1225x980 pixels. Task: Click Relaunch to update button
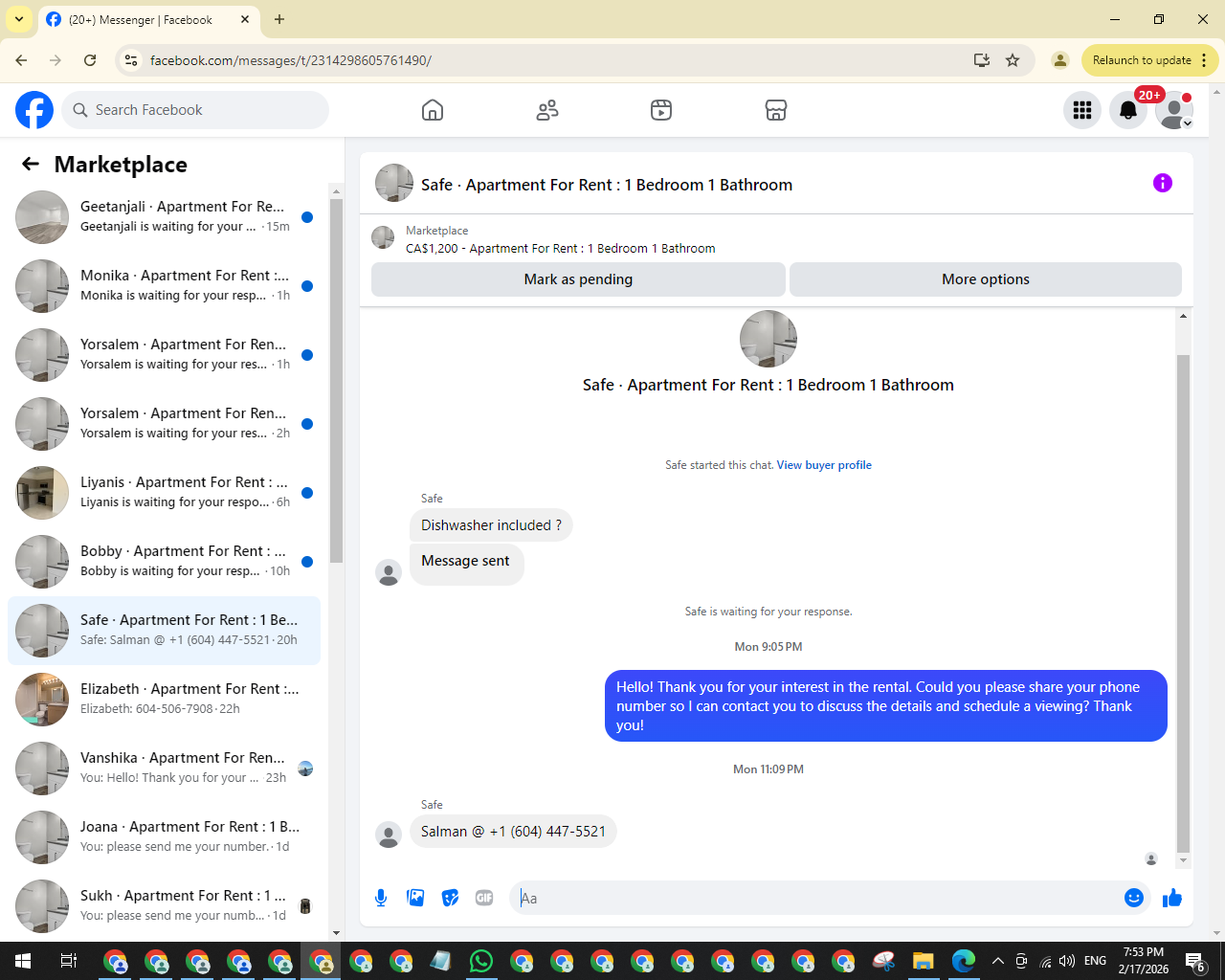pyautogui.click(x=1142, y=60)
